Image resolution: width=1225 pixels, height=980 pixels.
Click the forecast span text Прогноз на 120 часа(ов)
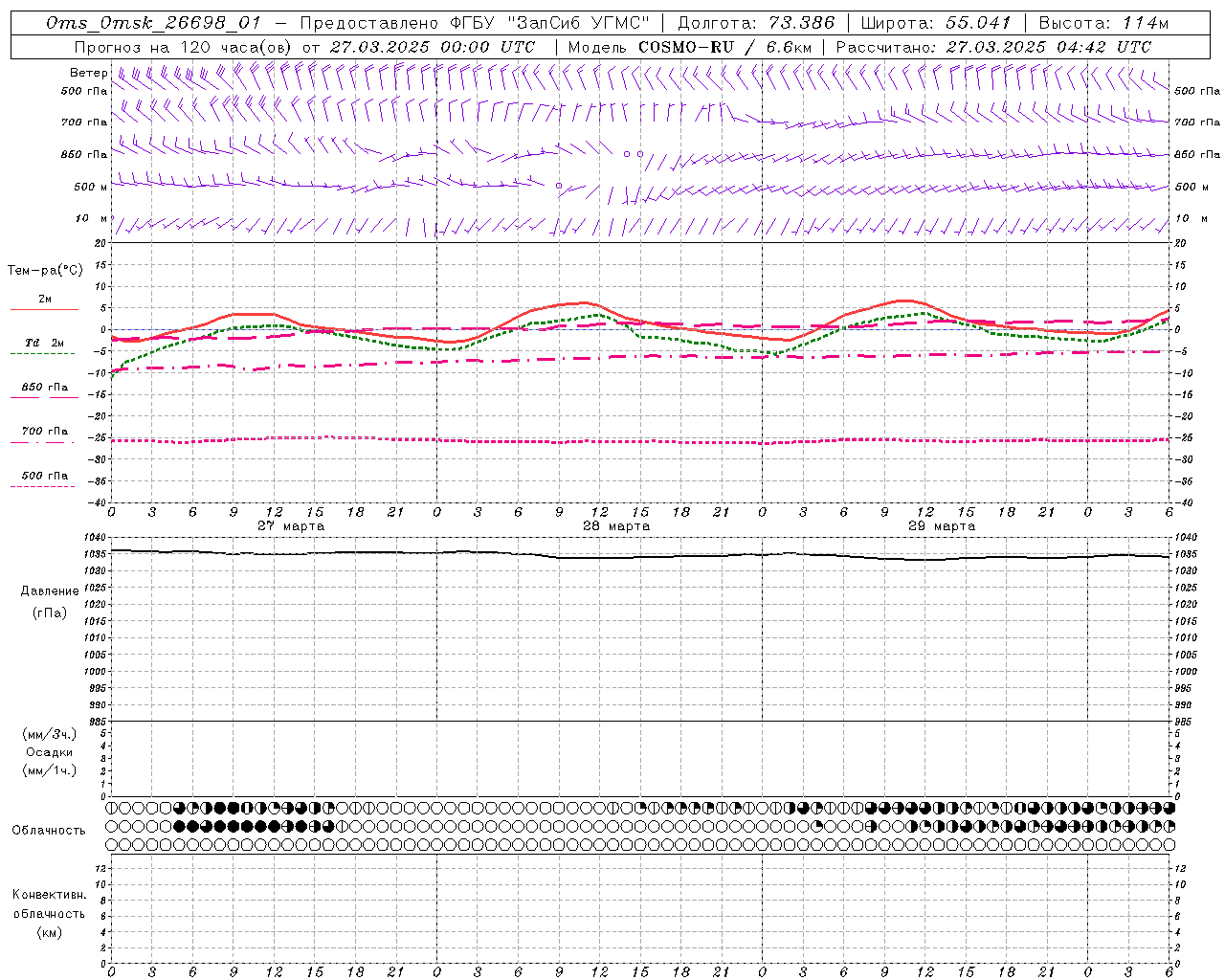pos(184,47)
